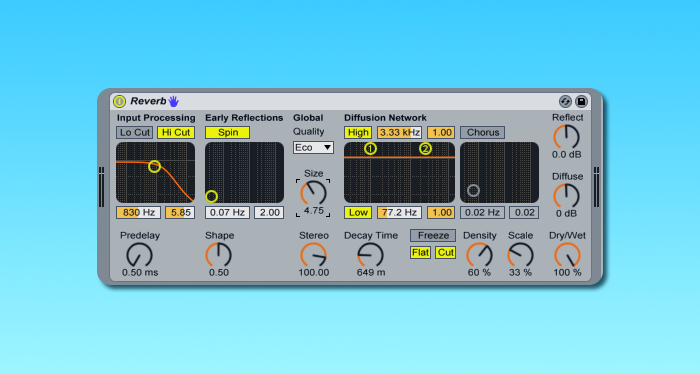
Task: Click the Scale knob
Action: tap(521, 255)
